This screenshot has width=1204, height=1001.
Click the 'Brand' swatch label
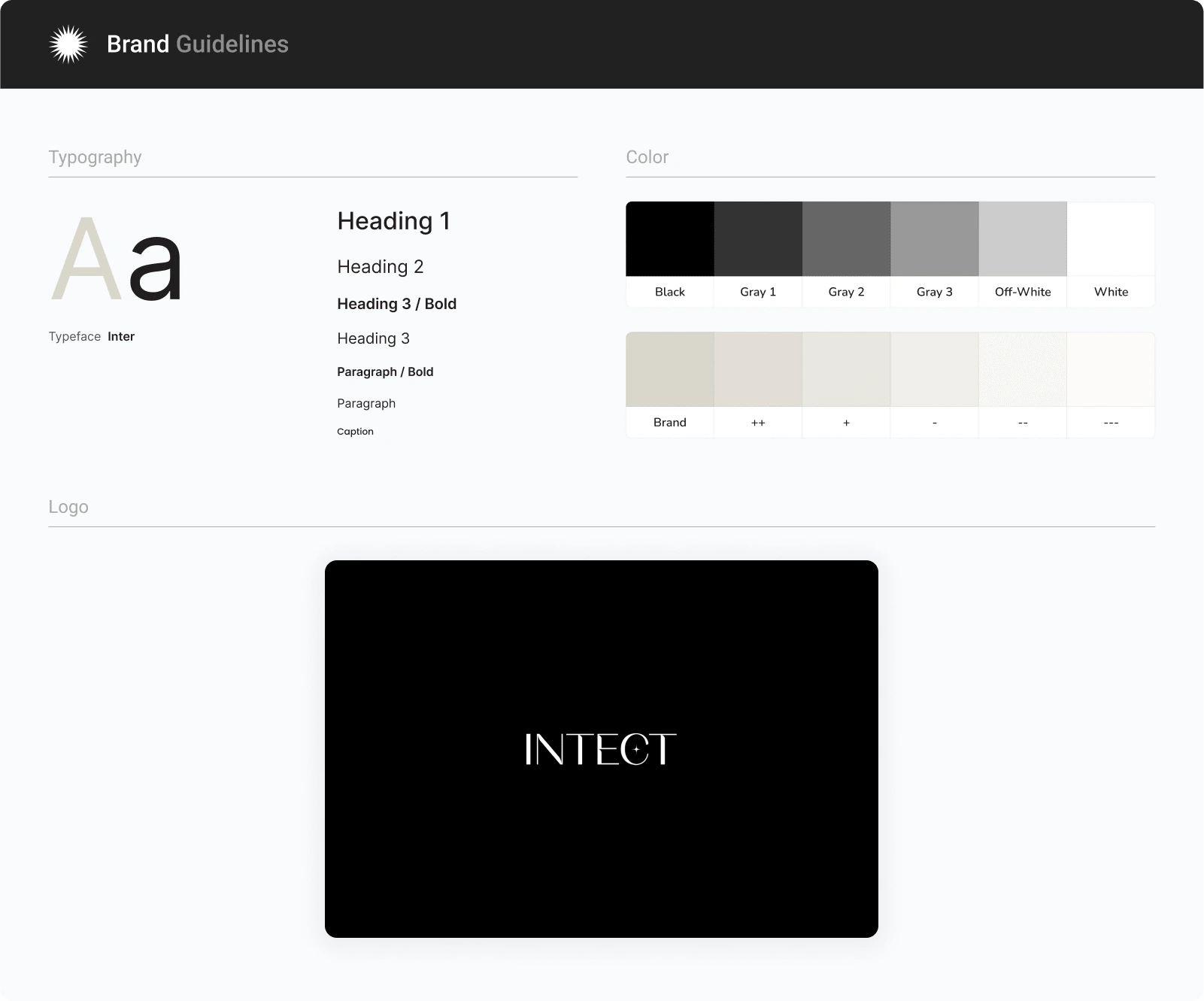pos(670,423)
